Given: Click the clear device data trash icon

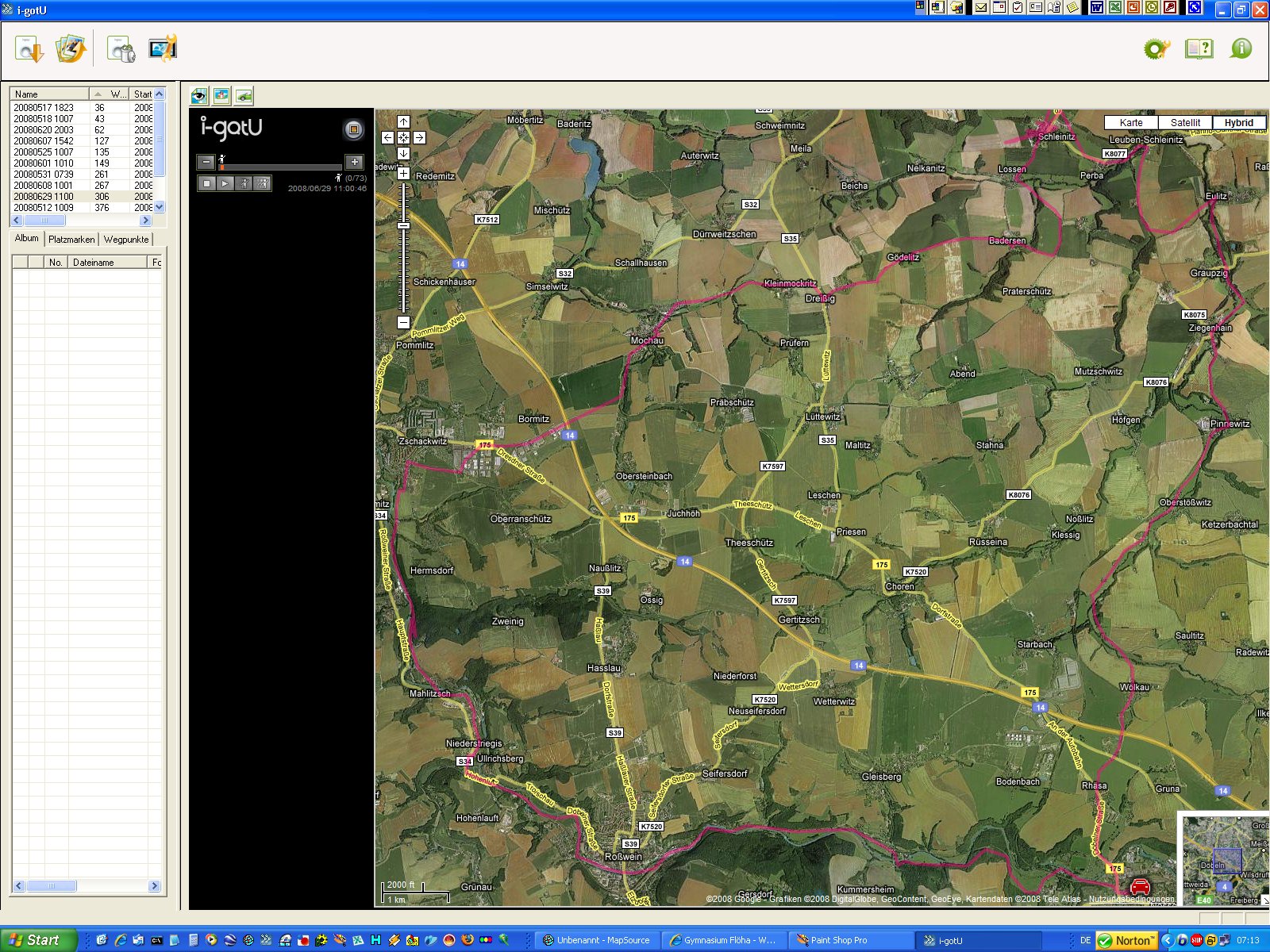Looking at the screenshot, I should (121, 49).
